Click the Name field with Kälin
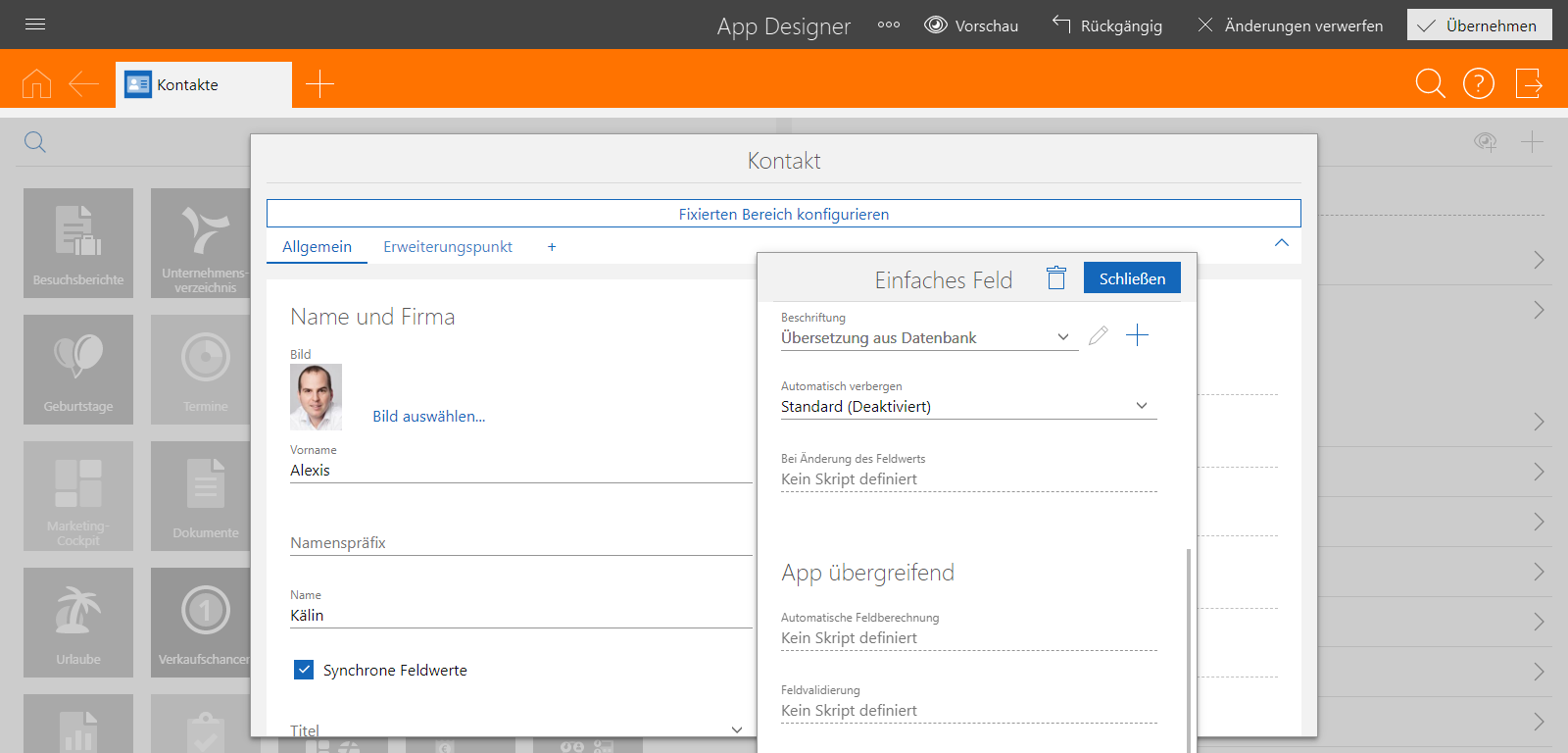The width and height of the screenshot is (1568, 753). (521, 616)
